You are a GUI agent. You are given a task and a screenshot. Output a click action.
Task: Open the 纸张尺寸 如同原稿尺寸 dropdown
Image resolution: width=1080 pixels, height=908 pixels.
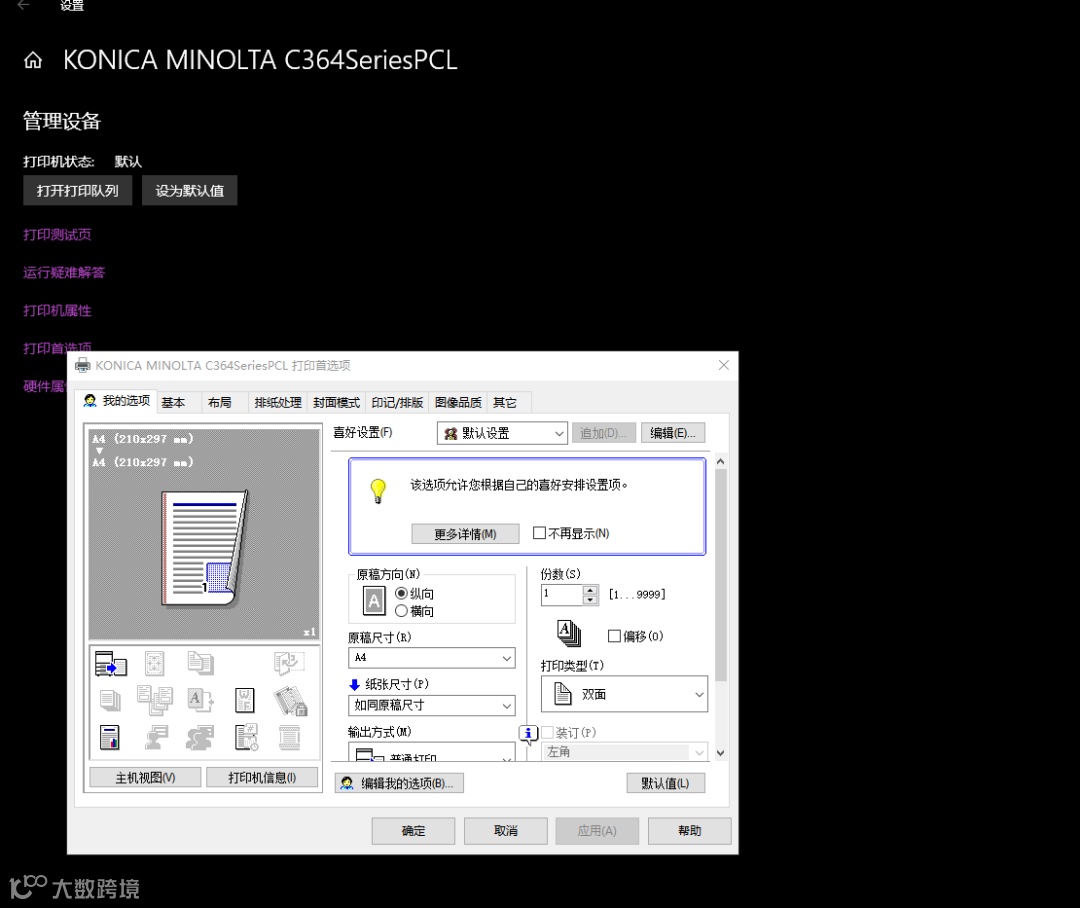[432, 705]
